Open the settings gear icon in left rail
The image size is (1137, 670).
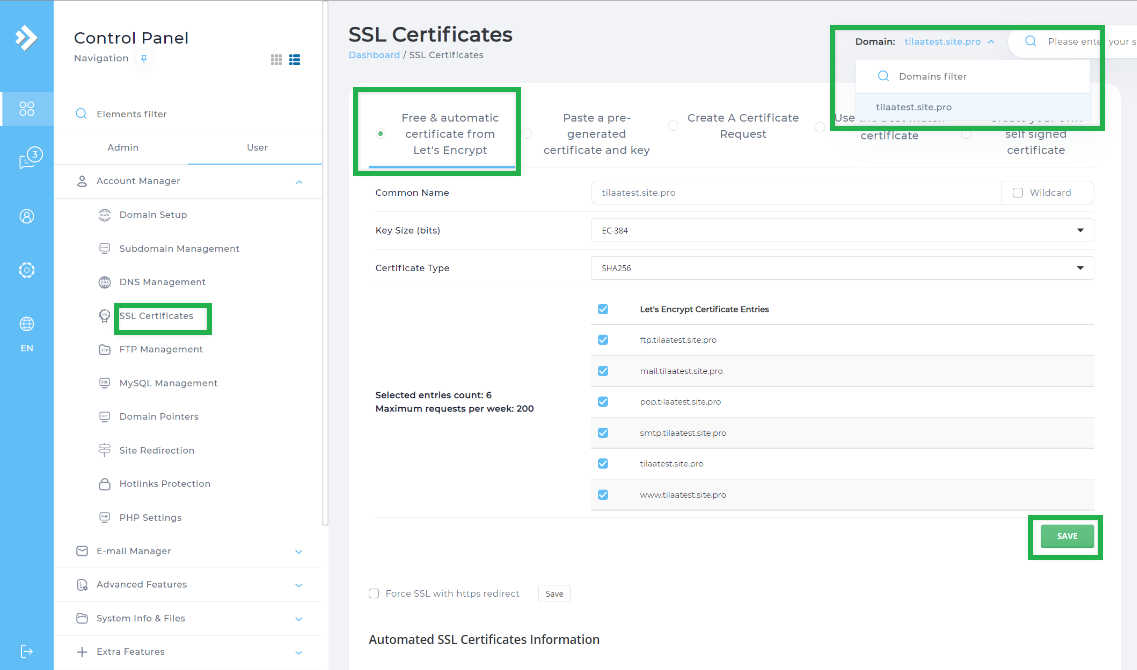coord(27,270)
